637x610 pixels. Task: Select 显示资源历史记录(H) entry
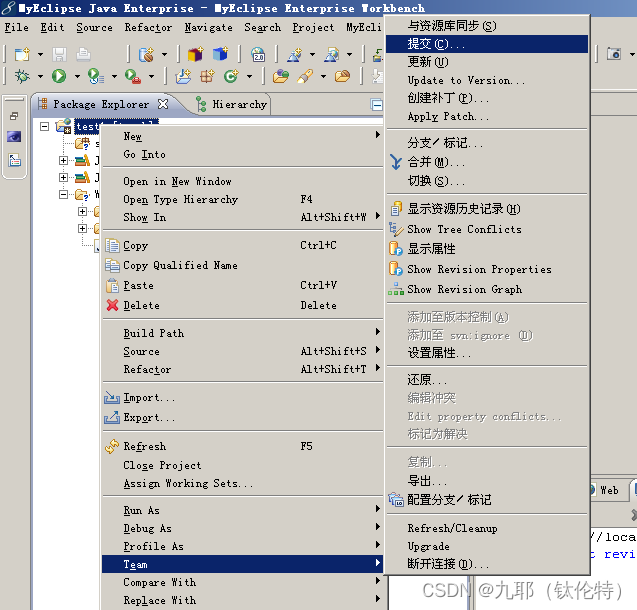coord(487,209)
